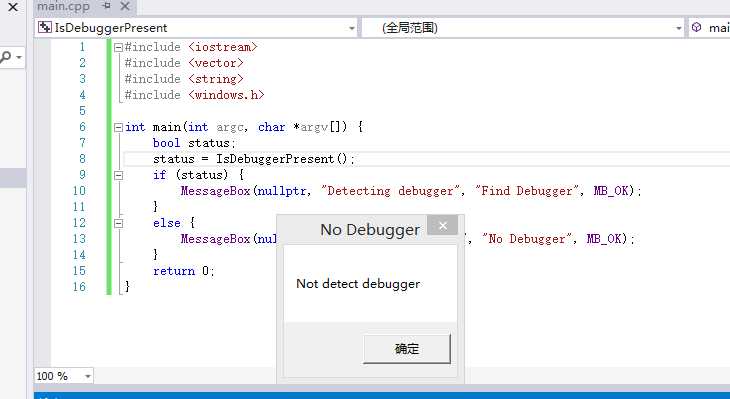Click the IsDebuggerPresent() call on line 8

(282, 159)
